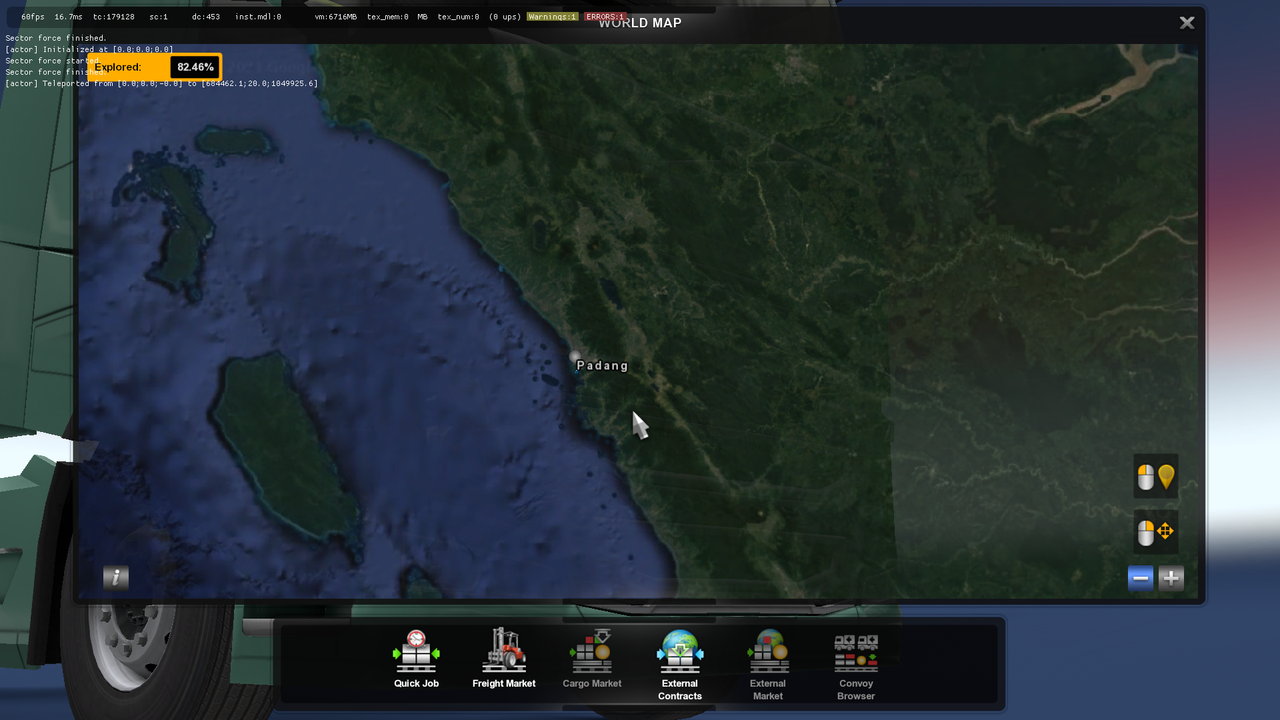The height and width of the screenshot is (720, 1280).
Task: Open the Convoy Browser icon
Action: [x=856, y=653]
